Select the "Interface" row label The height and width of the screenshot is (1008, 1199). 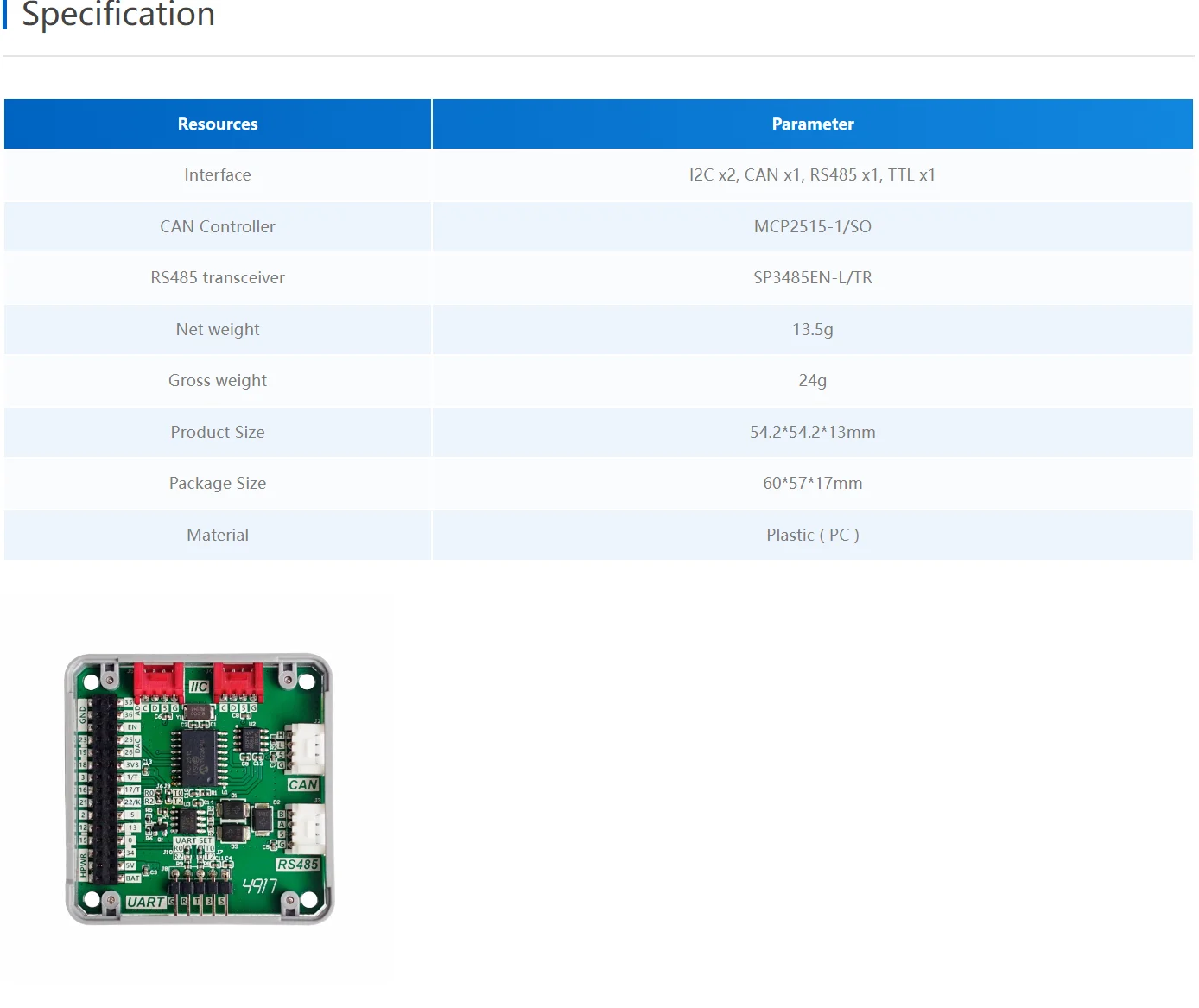click(218, 175)
